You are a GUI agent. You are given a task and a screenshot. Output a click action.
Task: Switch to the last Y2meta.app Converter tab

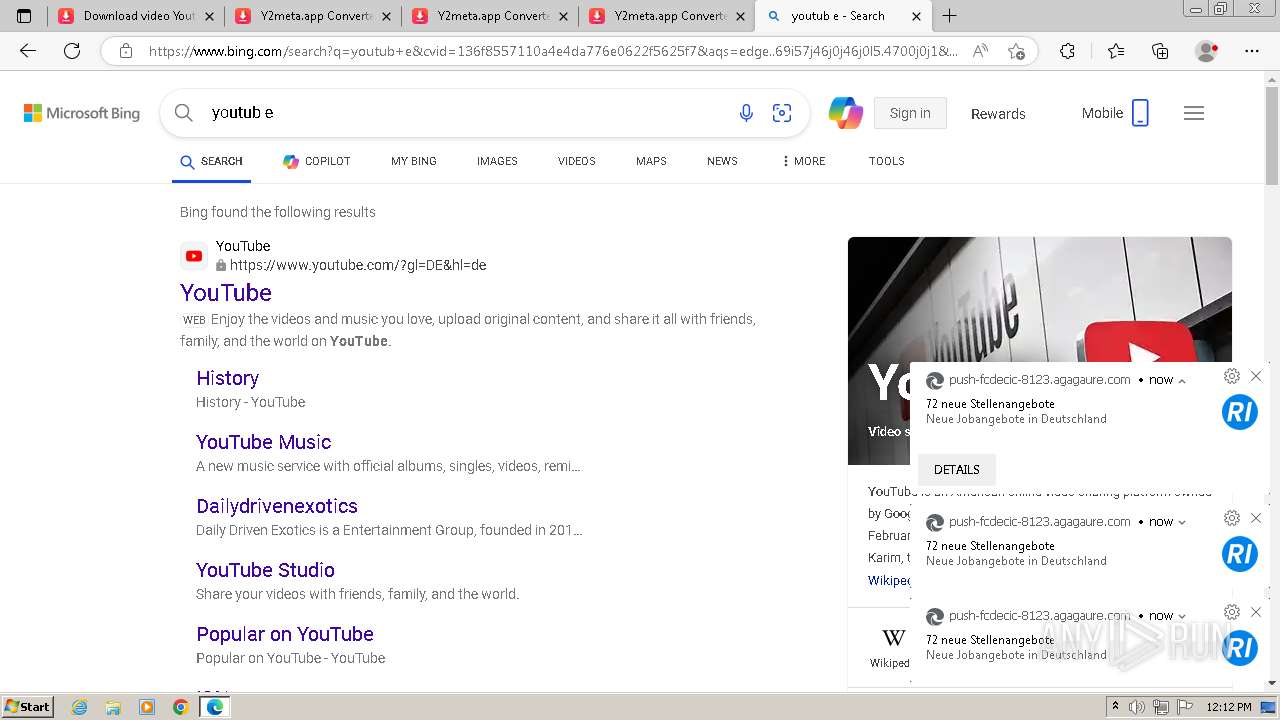(x=667, y=16)
